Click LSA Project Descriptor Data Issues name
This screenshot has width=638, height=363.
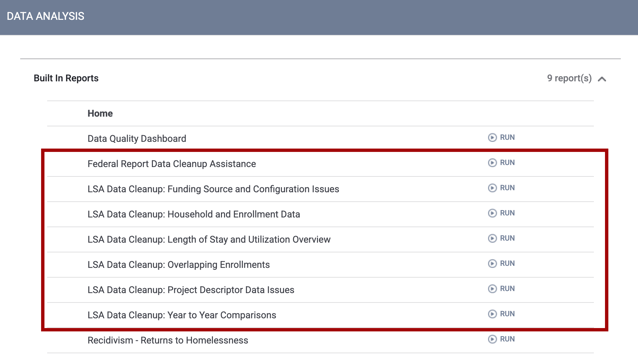click(191, 290)
